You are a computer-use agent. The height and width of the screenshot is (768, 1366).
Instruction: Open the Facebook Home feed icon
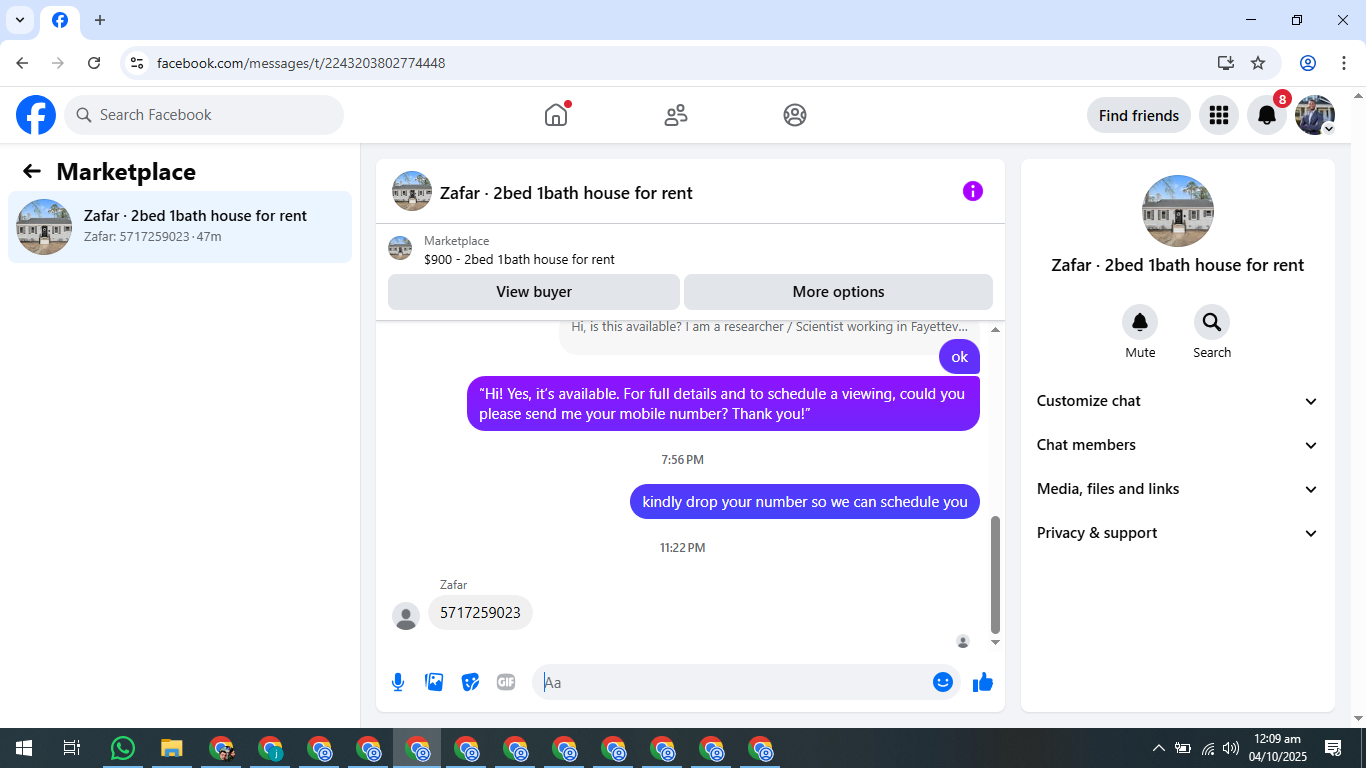pyautogui.click(x=556, y=115)
